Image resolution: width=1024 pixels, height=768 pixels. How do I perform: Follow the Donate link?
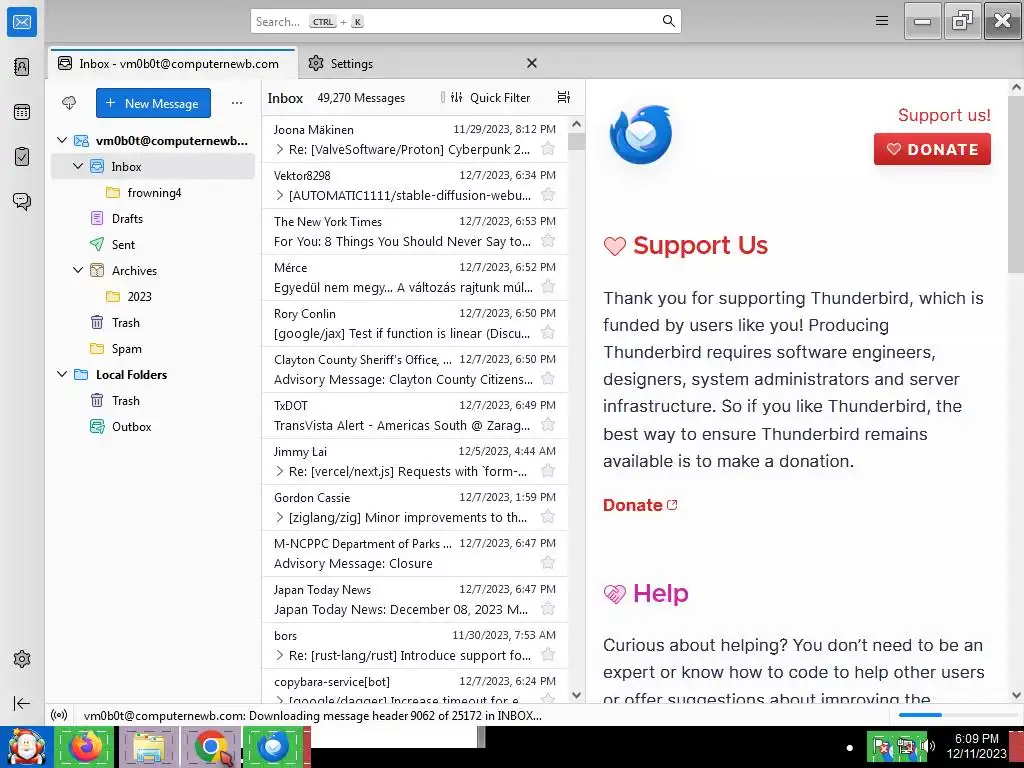640,505
